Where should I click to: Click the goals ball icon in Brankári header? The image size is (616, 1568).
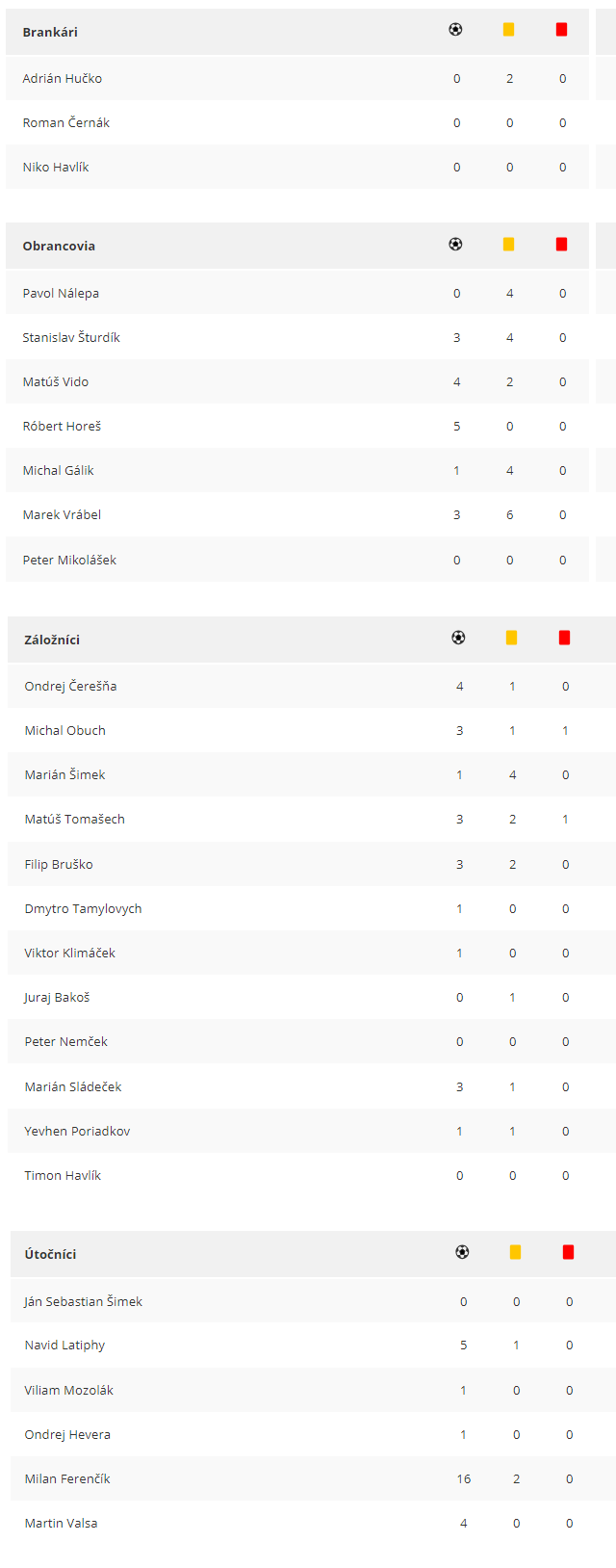click(x=455, y=30)
